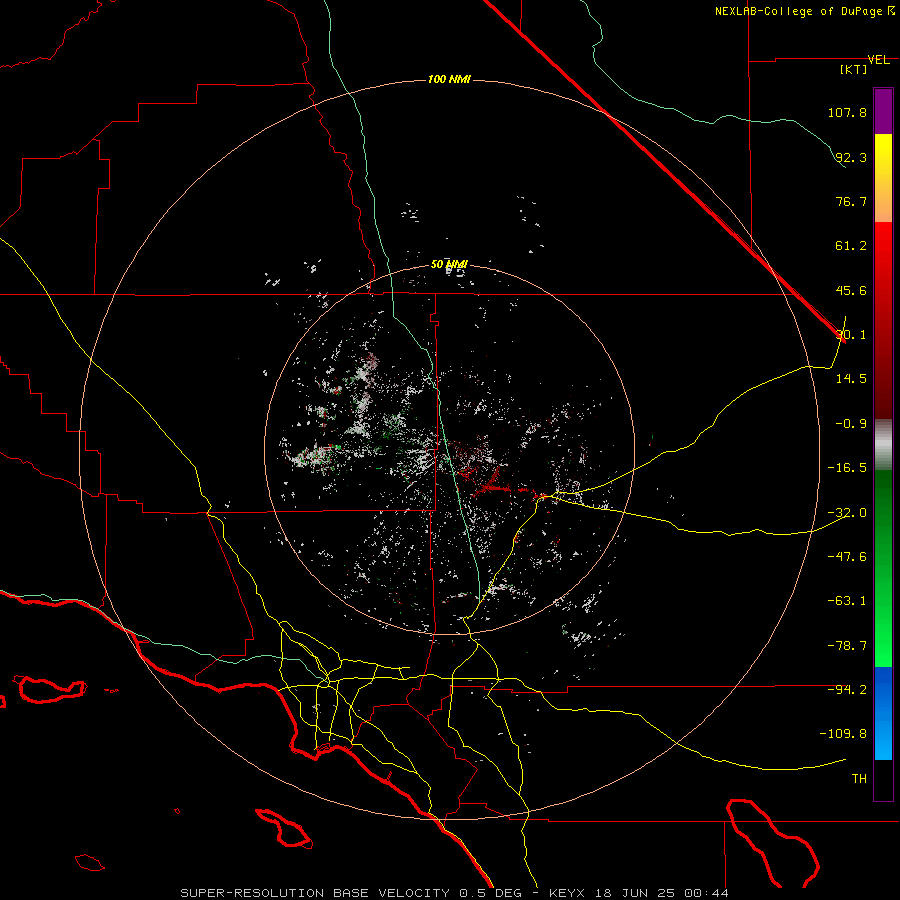The width and height of the screenshot is (900, 900).
Task: Click the -78.7 legend value
Action: [847, 646]
